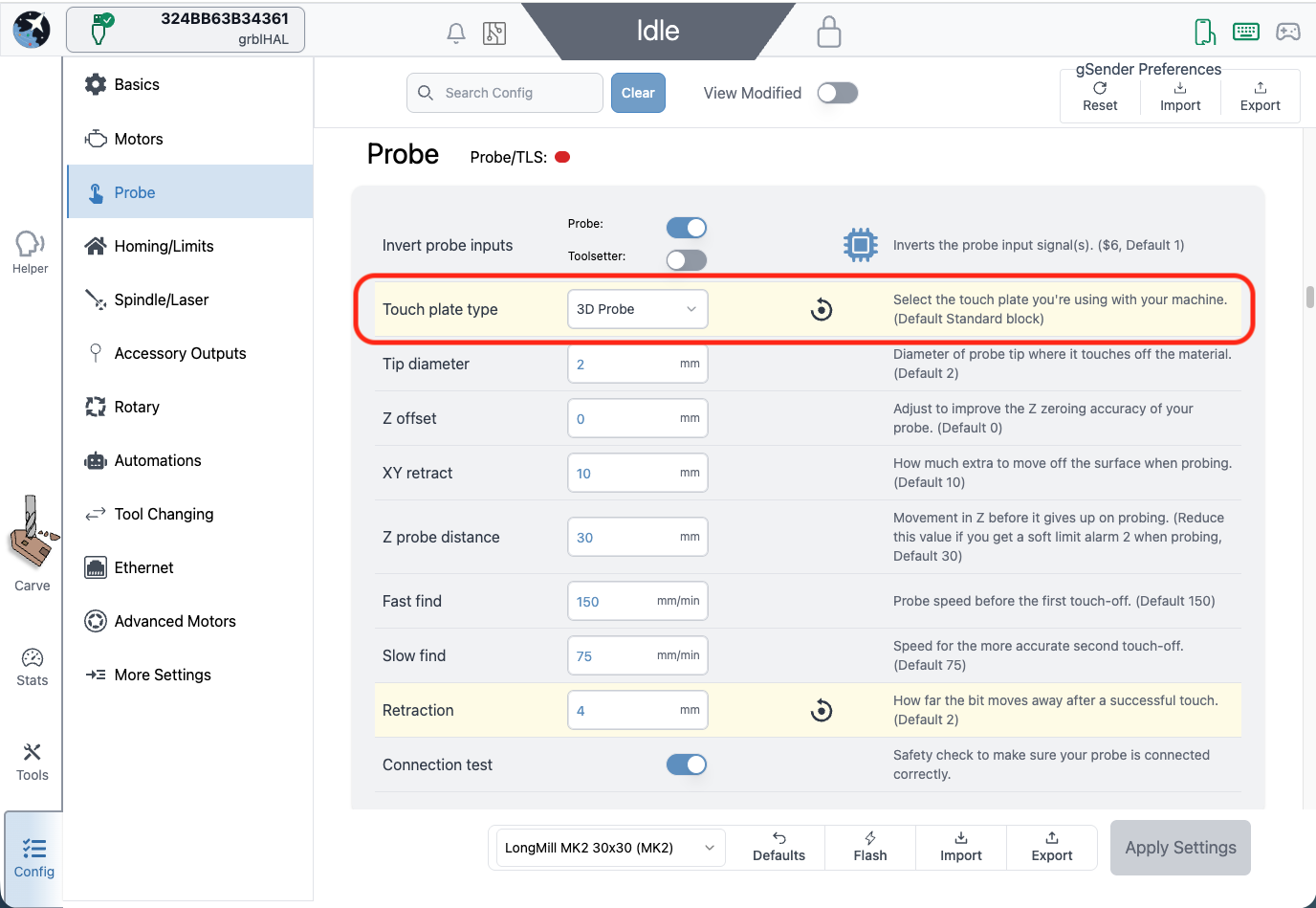The image size is (1316, 908).
Task: Click the gamepad controller icon
Action: (1288, 33)
